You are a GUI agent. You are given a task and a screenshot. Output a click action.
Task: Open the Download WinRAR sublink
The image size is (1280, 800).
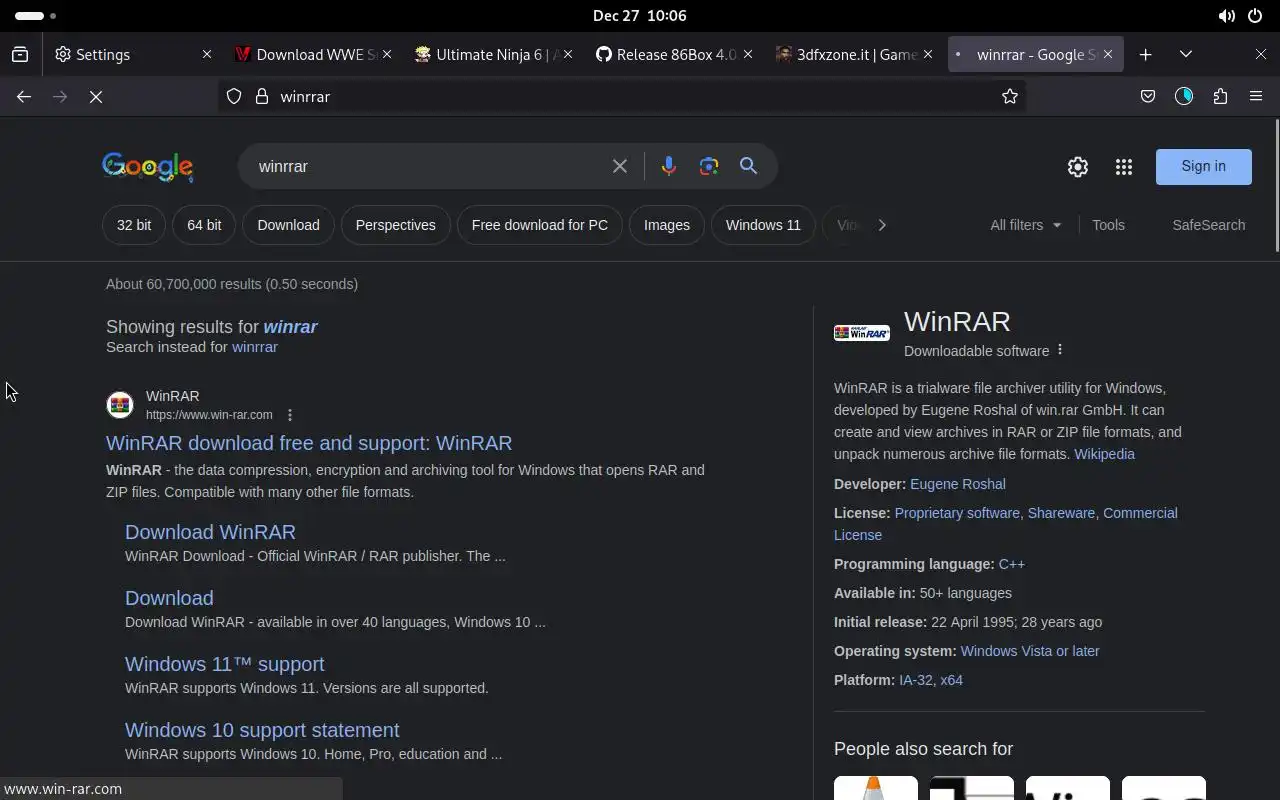pos(210,532)
